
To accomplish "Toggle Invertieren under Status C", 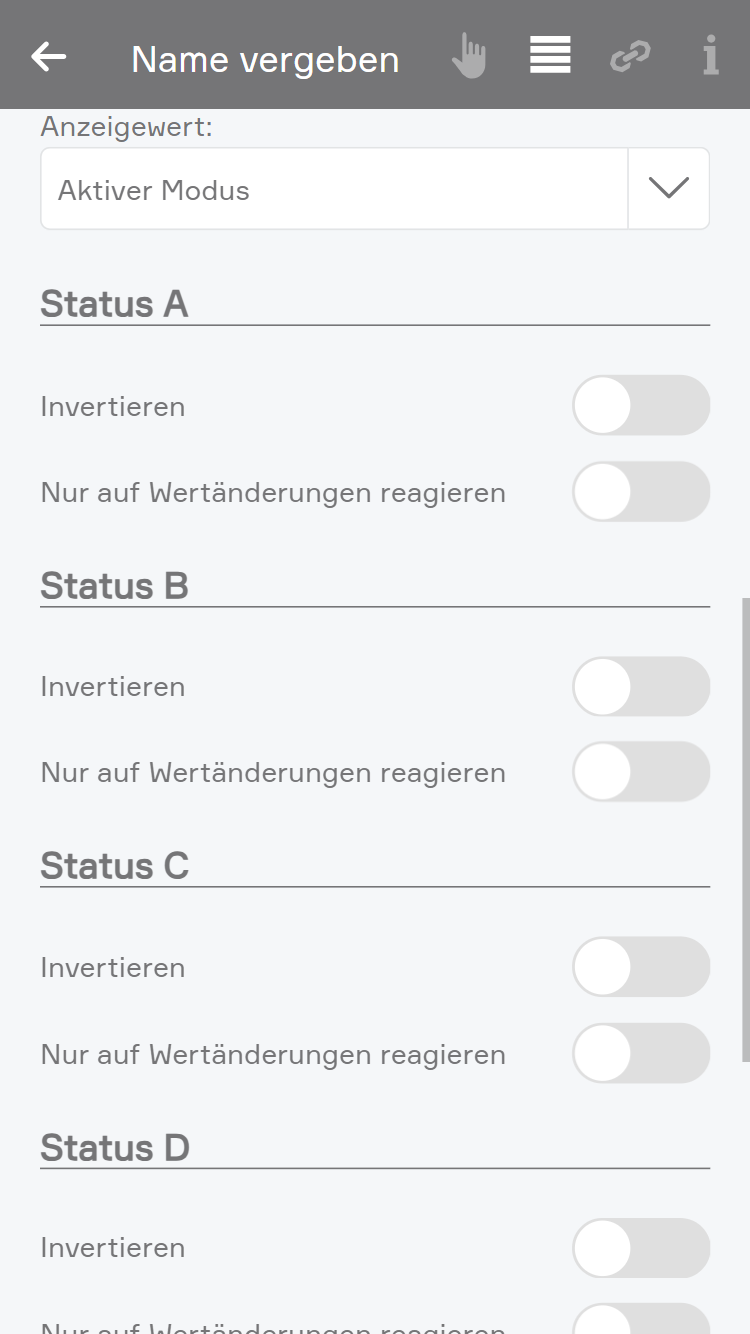I will [x=641, y=967].
